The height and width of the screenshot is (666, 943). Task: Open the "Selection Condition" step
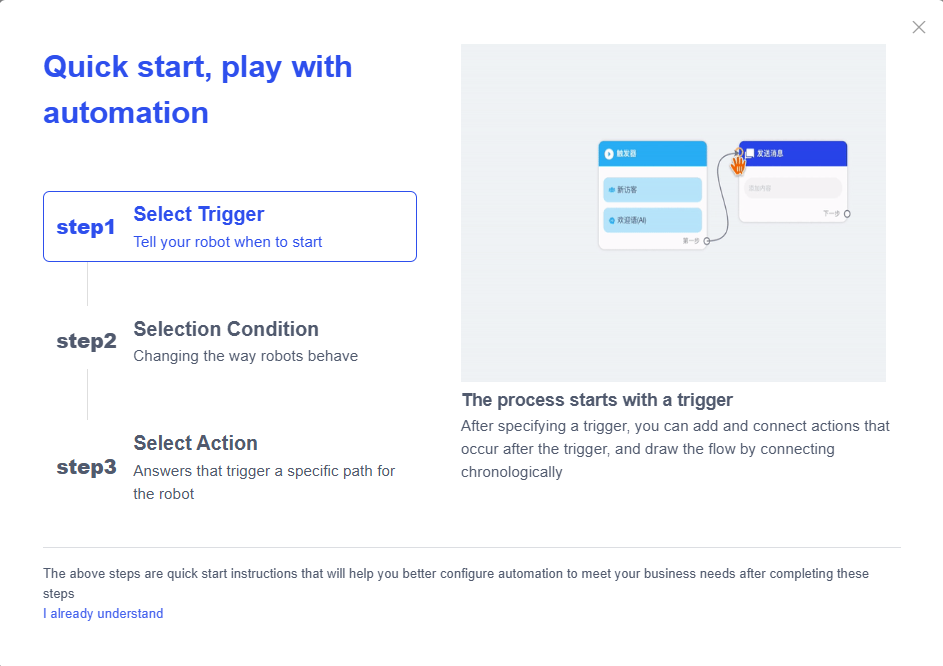pos(226,329)
